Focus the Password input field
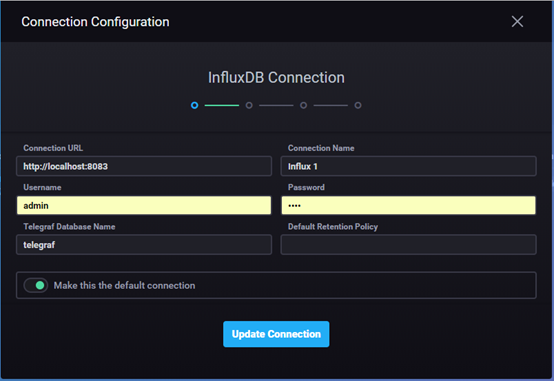Image resolution: width=554 pixels, height=381 pixels. point(408,205)
